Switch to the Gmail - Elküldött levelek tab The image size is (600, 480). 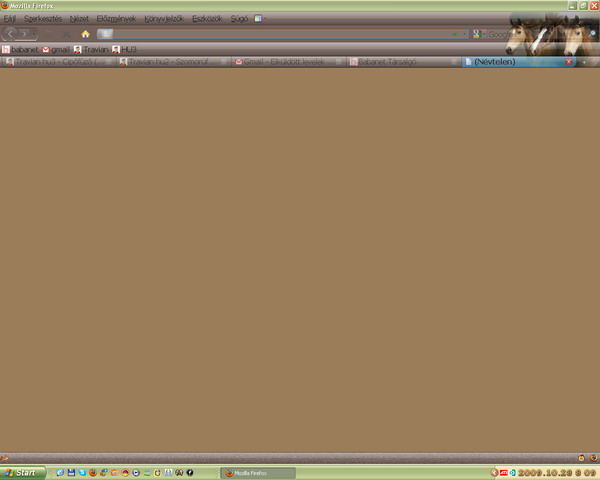[284, 62]
